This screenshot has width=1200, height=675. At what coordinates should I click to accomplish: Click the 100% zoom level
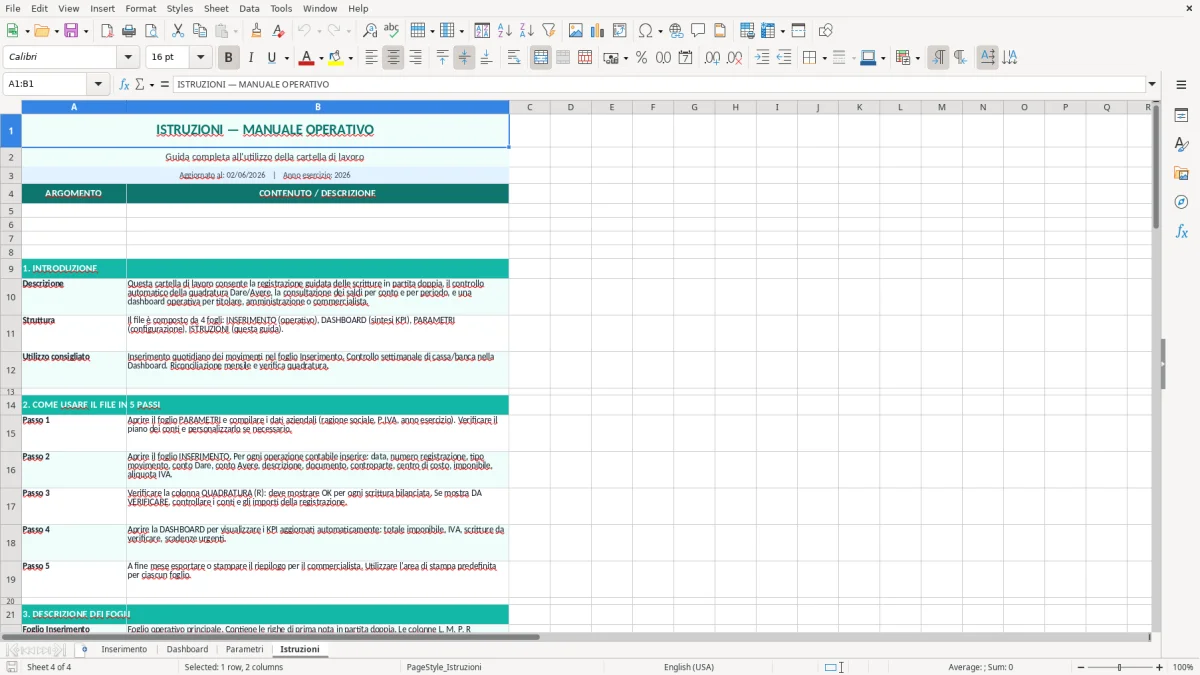pos(1183,667)
